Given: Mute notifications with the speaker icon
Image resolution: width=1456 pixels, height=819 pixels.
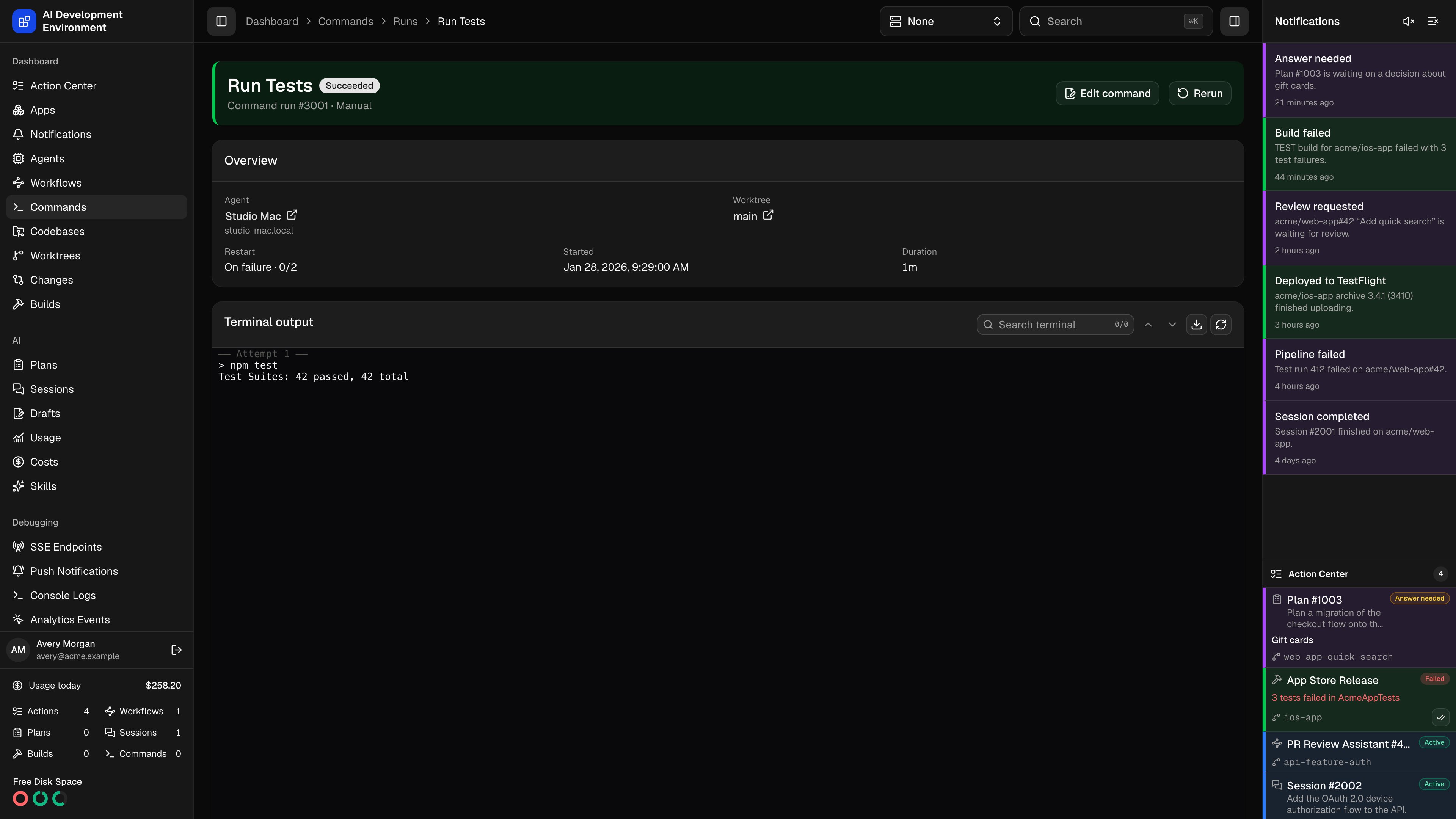Looking at the screenshot, I should pos(1409,22).
